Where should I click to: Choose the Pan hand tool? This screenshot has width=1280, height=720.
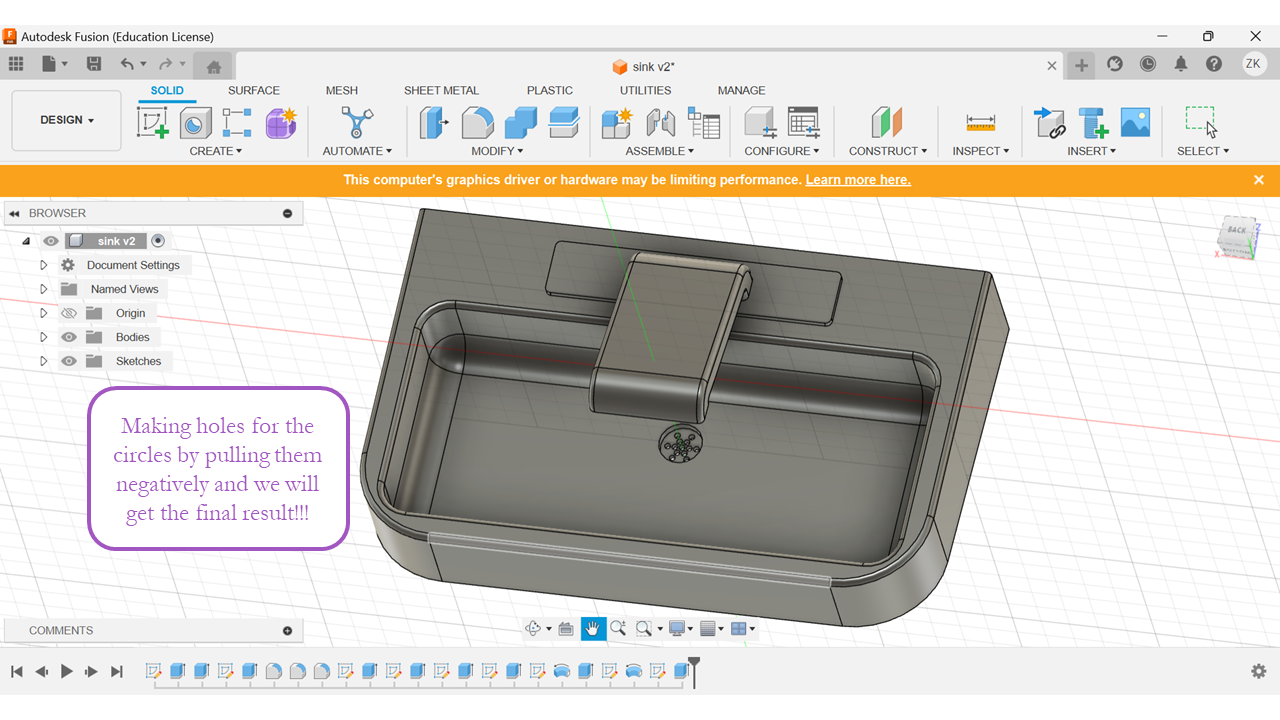coord(593,629)
